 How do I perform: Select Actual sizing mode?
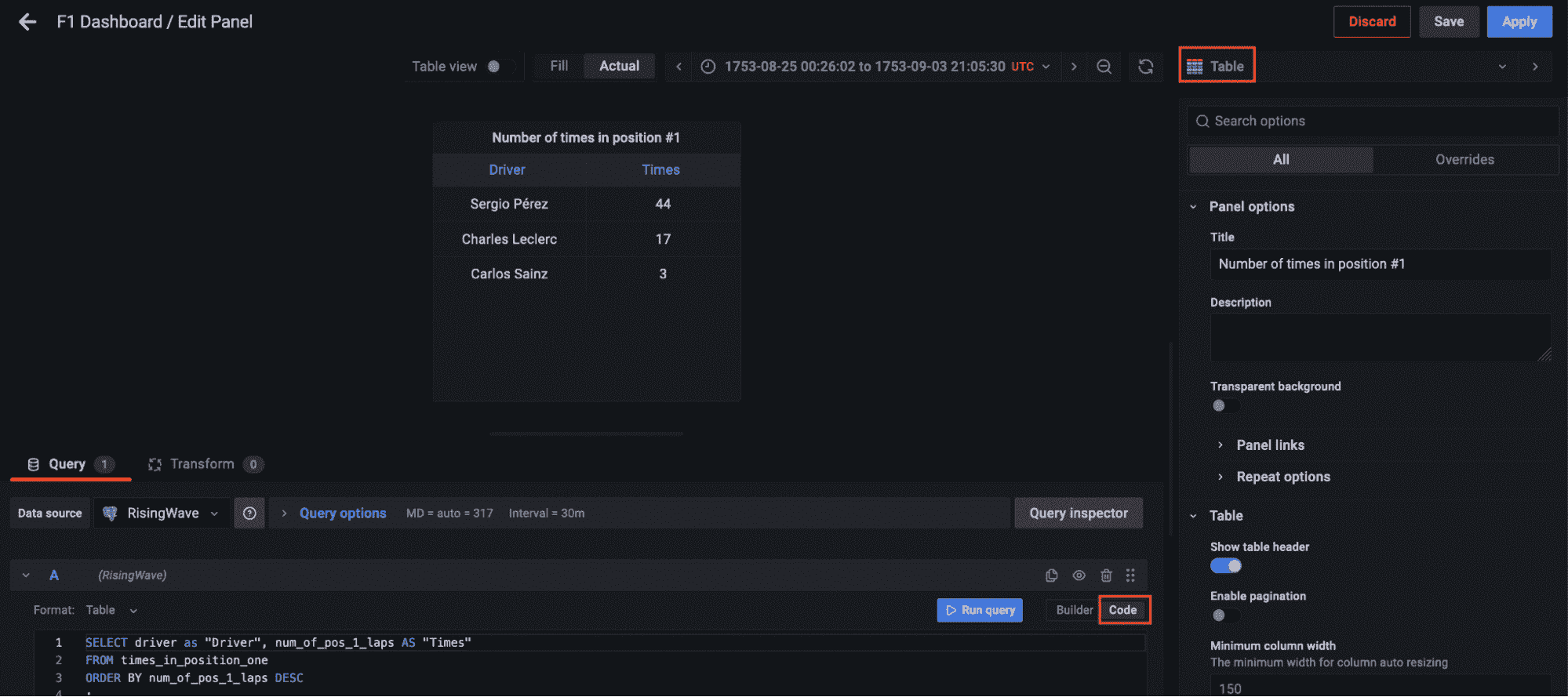point(620,67)
